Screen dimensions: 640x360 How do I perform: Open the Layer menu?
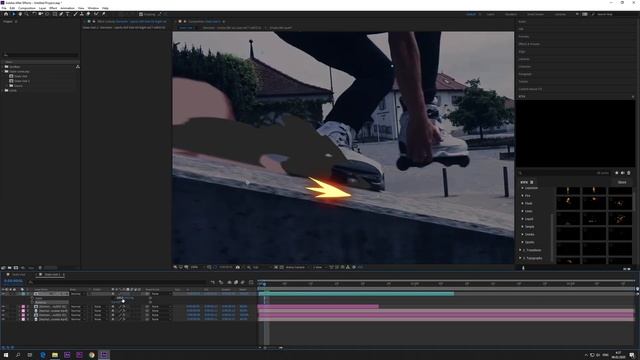pos(42,8)
